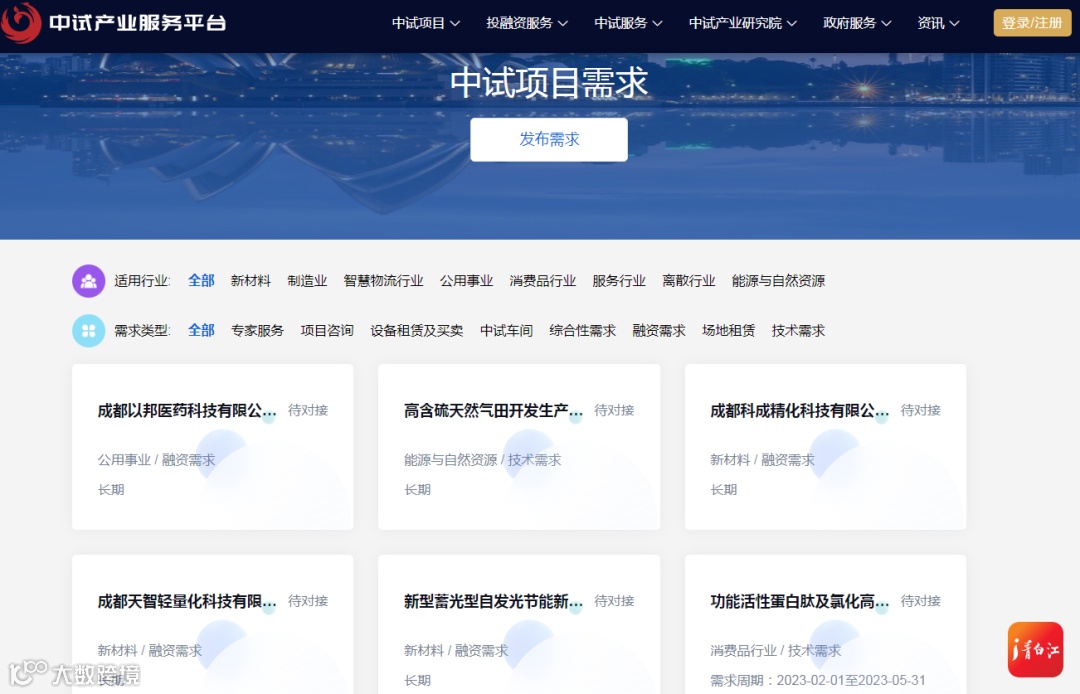
Task: Filter by 融资需求 demand type
Action: click(x=659, y=331)
